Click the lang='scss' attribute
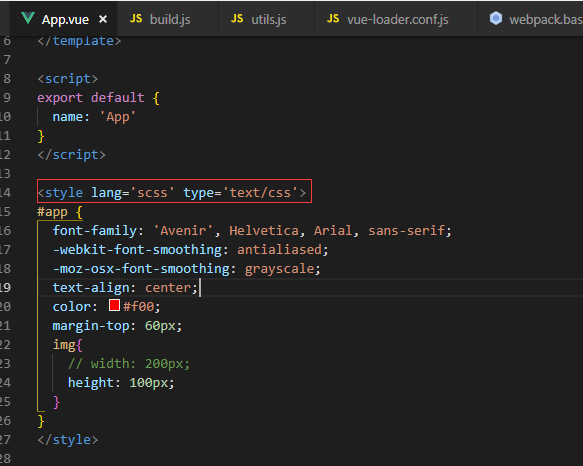The height and width of the screenshot is (466, 583). 133,193
